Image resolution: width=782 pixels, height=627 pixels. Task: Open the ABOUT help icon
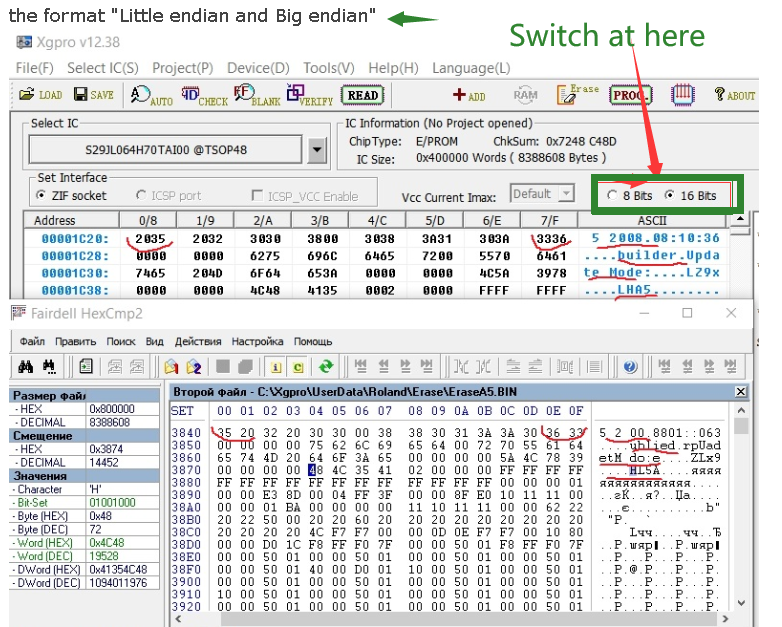(734, 95)
